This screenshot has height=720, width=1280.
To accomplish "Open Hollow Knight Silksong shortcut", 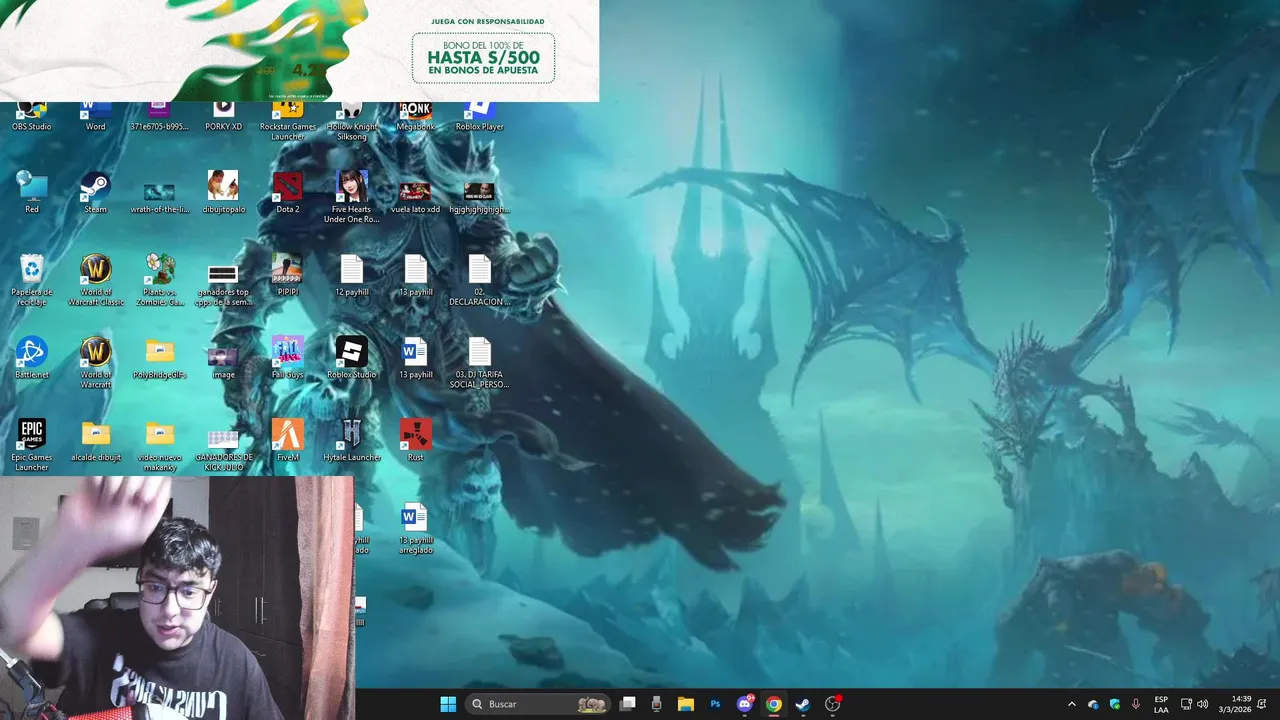I will coord(351,121).
